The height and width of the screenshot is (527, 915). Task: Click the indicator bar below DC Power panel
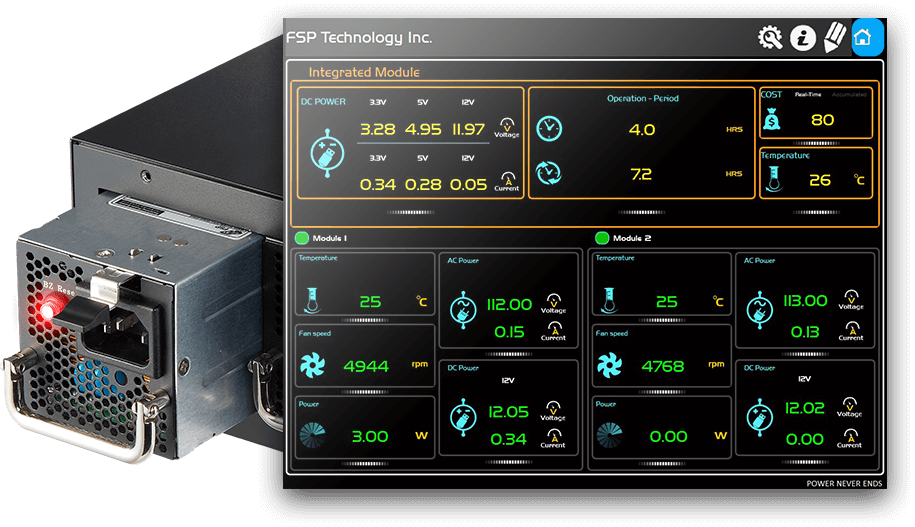coord(407,211)
